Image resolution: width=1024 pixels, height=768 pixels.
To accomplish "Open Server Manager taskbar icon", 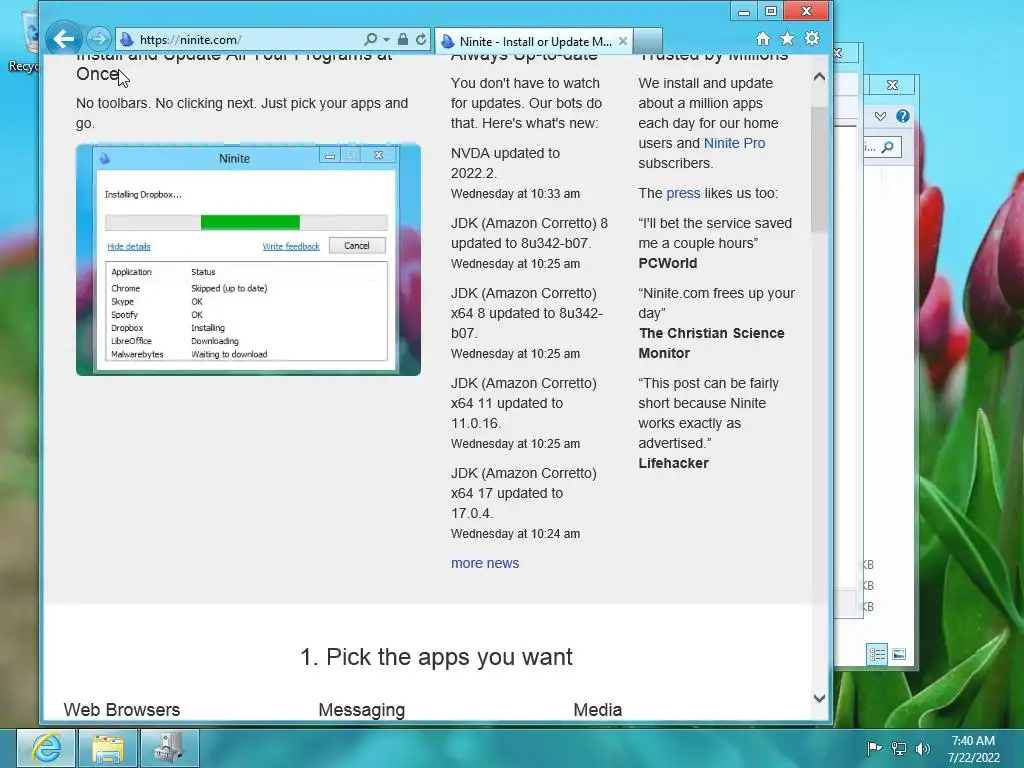I will coord(170,748).
